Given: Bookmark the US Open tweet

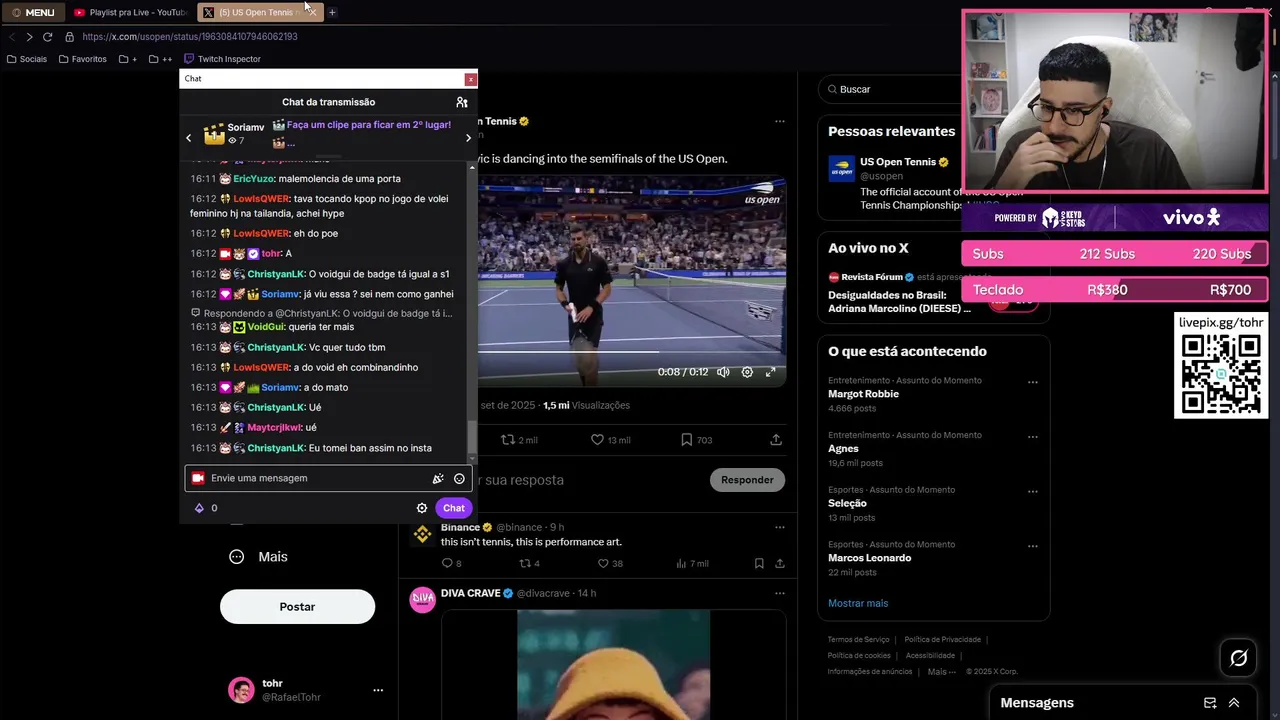Looking at the screenshot, I should 696,440.
